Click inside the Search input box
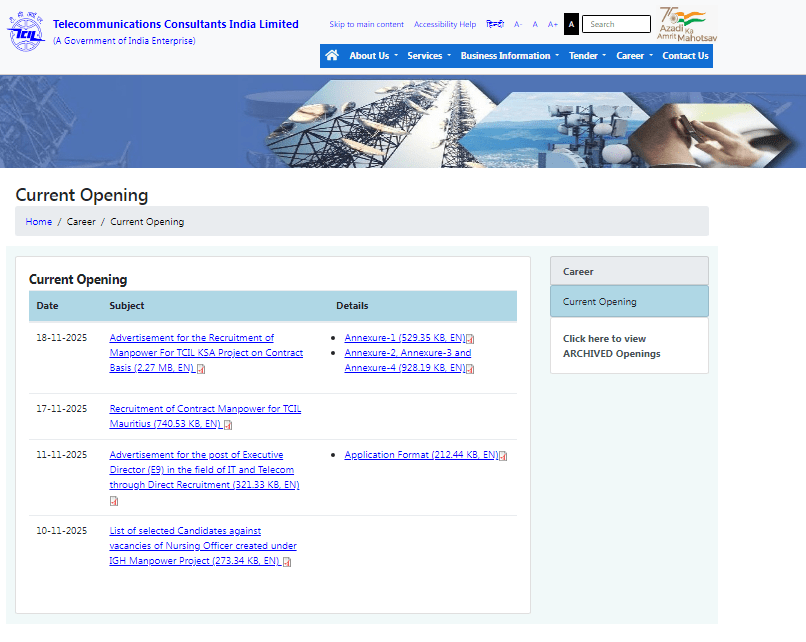This screenshot has width=806, height=642. pos(616,23)
